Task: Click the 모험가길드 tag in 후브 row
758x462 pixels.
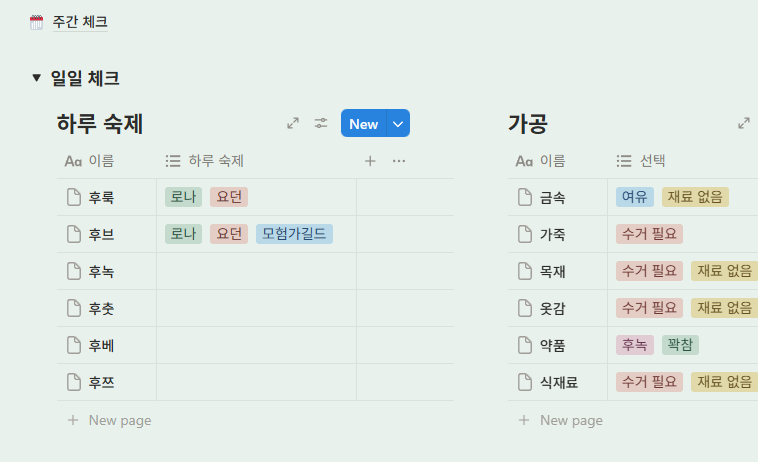Action: click(x=294, y=234)
